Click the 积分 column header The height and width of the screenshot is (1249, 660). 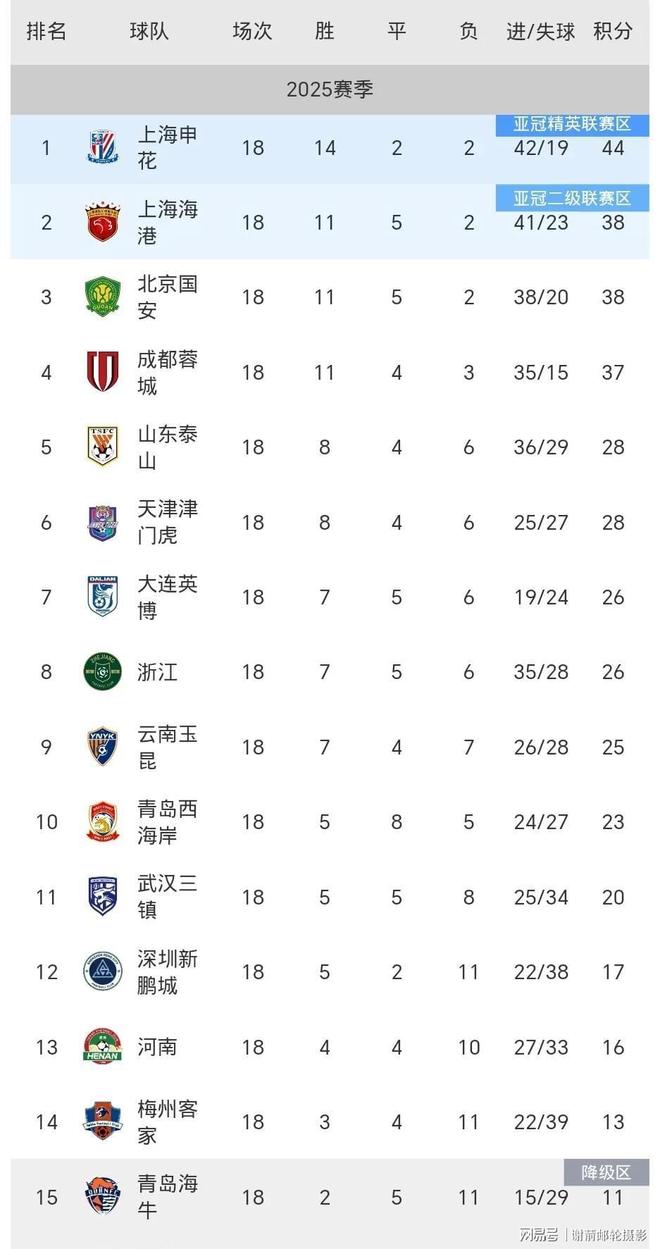(613, 31)
